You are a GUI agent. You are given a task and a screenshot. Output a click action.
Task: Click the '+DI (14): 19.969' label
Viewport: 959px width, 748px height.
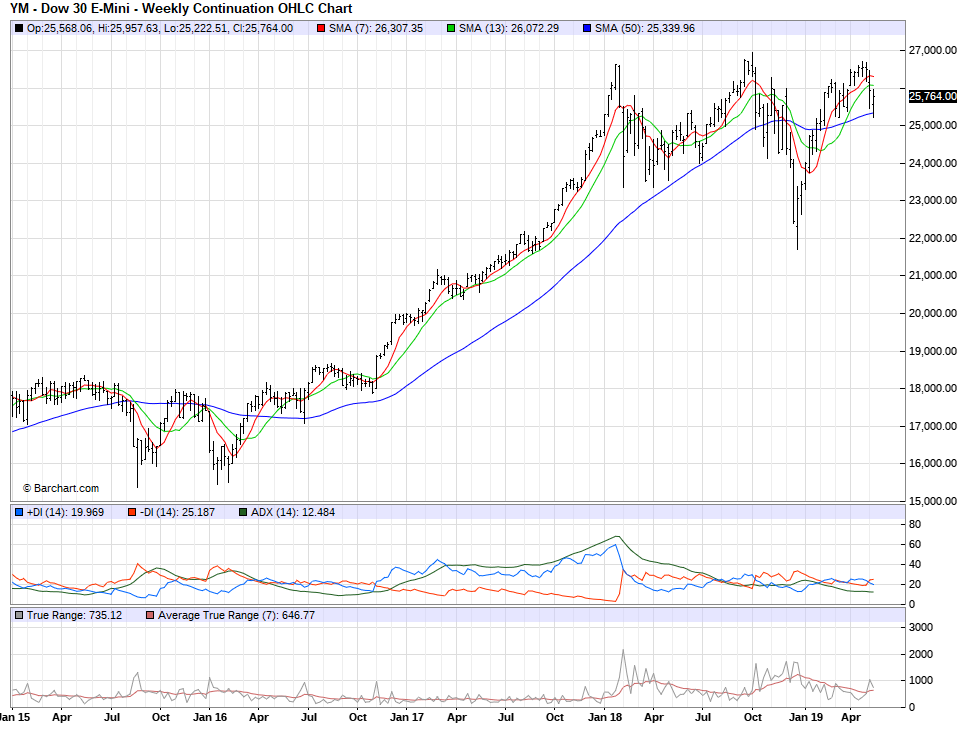click(65, 513)
